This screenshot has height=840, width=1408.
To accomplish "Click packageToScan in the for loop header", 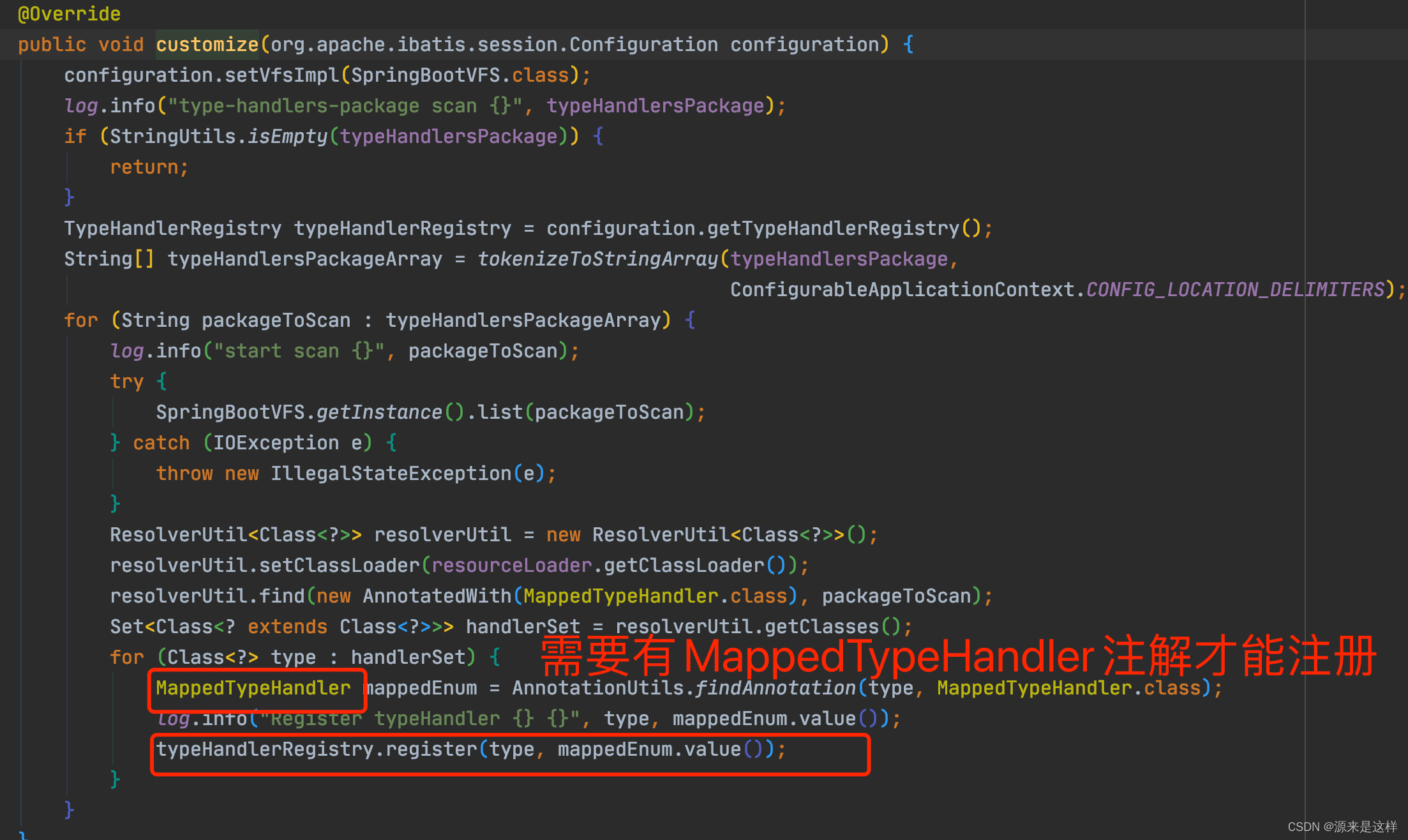I will [276, 320].
